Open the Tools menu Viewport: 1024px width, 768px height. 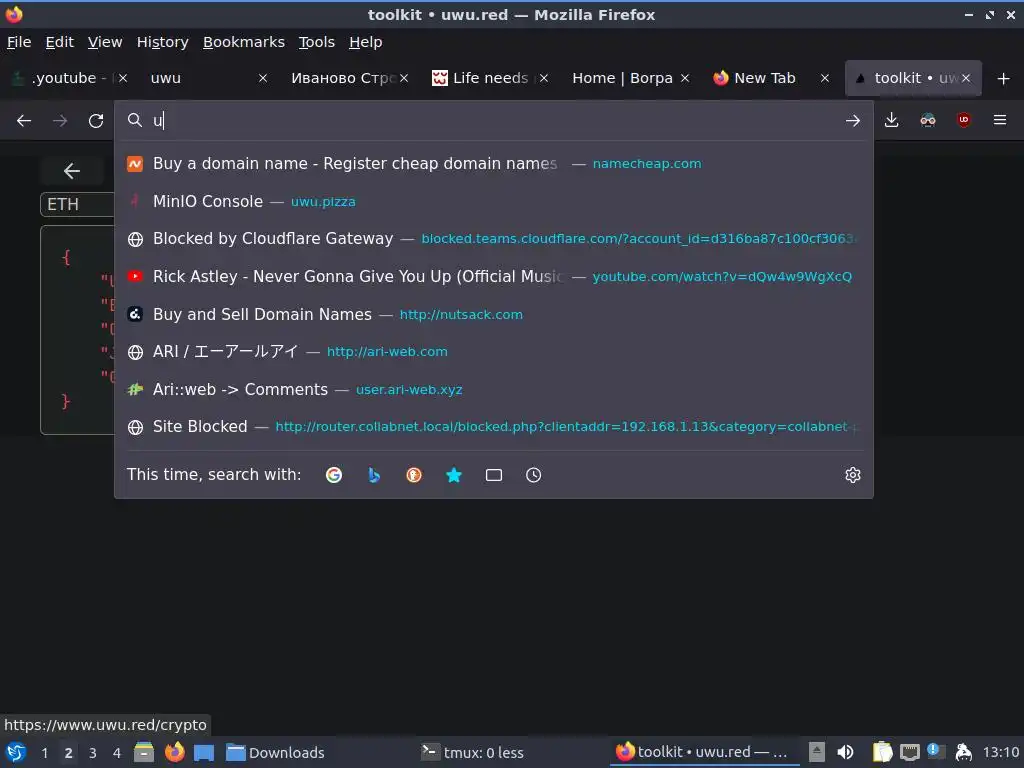[317, 42]
